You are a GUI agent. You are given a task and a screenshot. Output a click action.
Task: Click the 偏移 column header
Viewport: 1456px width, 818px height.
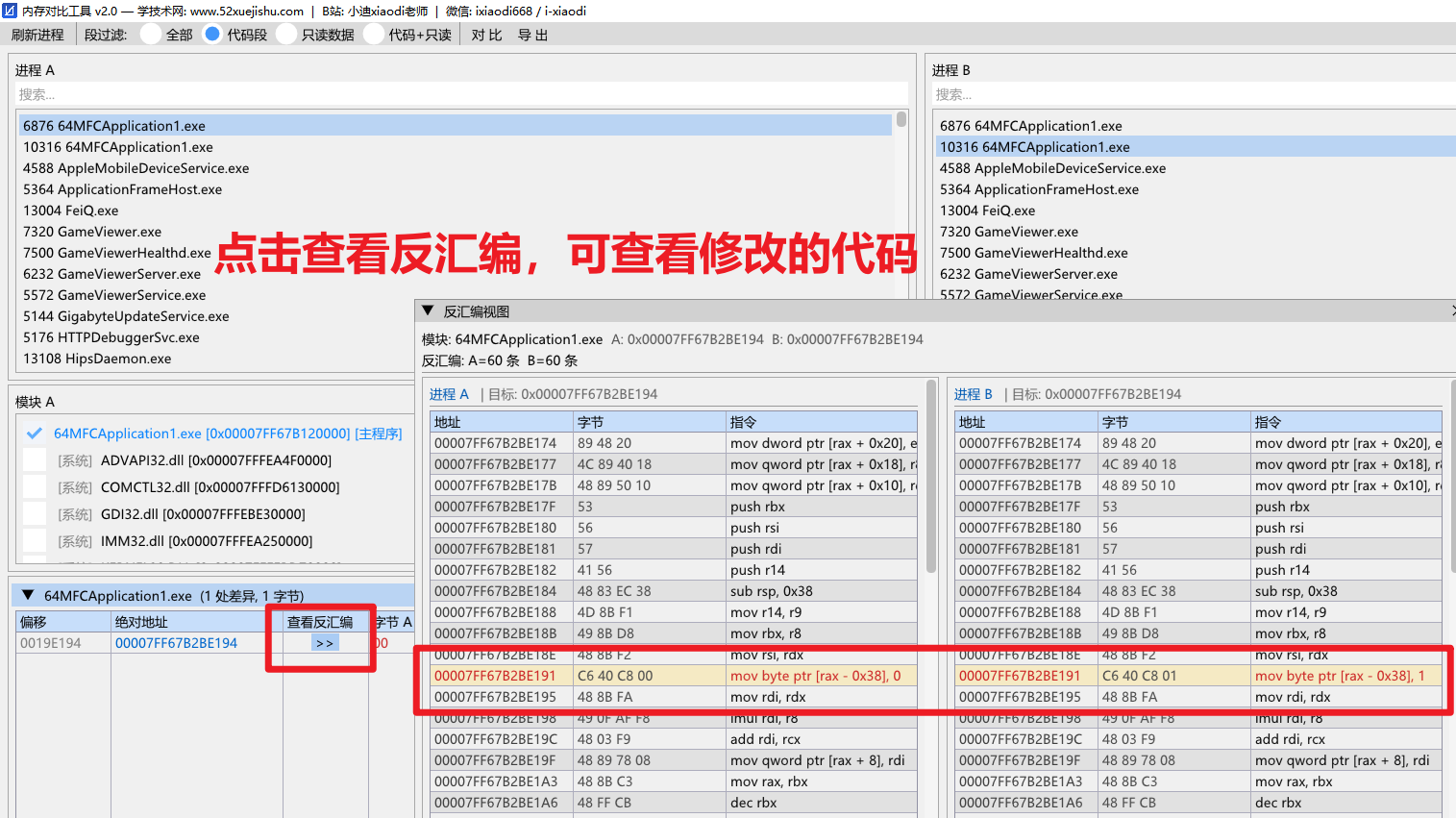[x=63, y=622]
